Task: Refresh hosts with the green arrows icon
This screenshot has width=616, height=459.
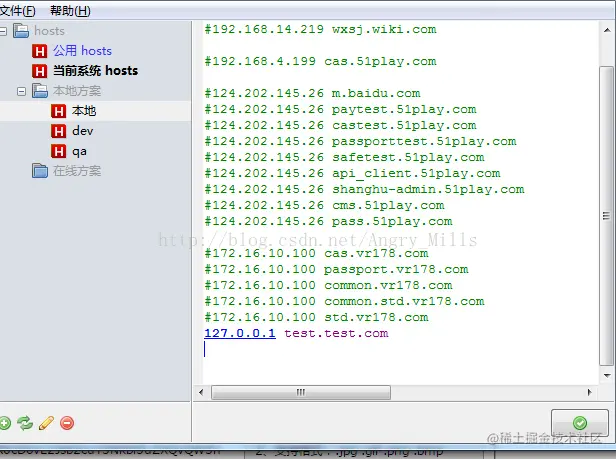Action: (25, 423)
